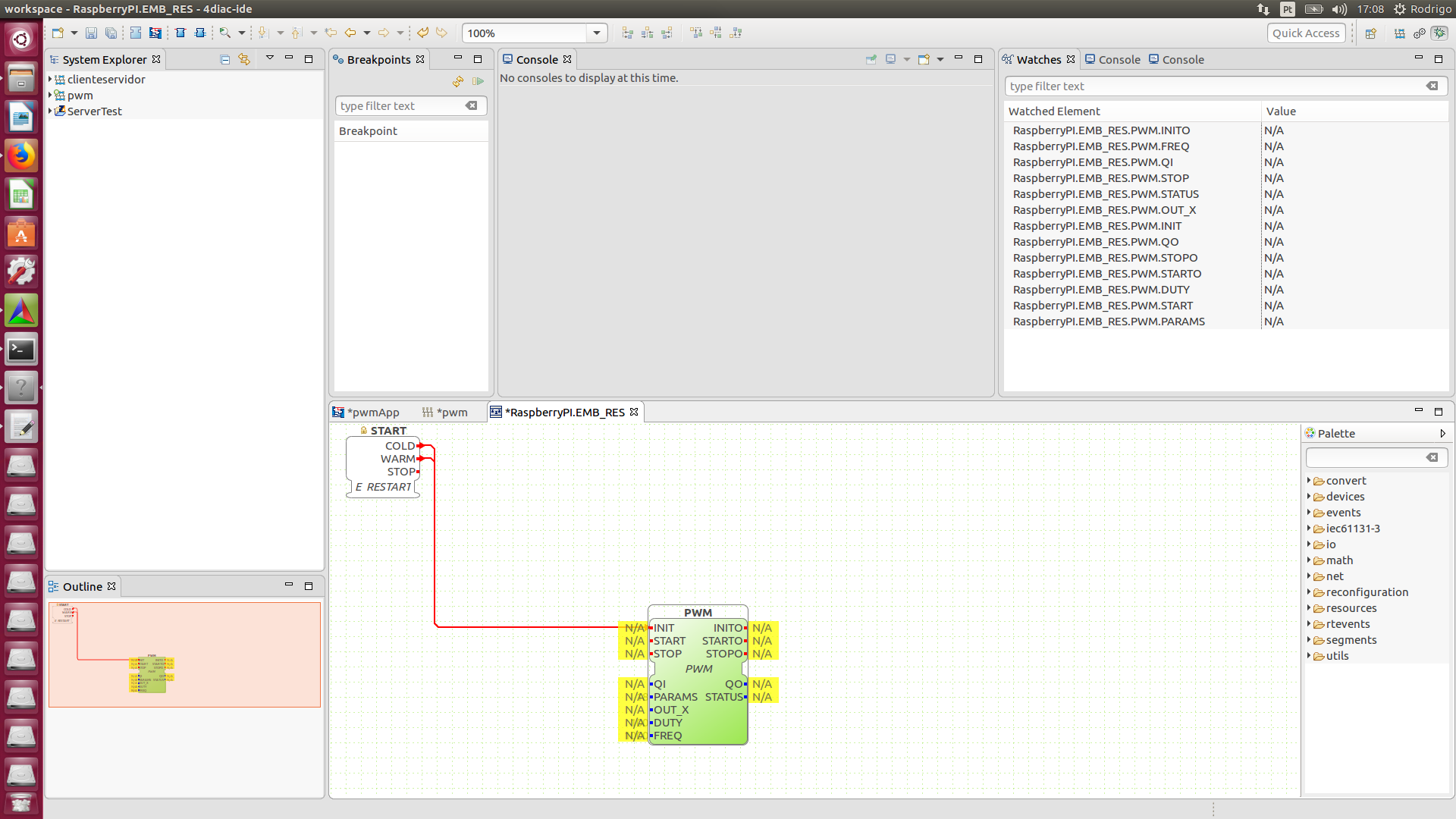Expand the reconfiguration palette folder
The height and width of the screenshot is (819, 1456).
[x=1309, y=591]
